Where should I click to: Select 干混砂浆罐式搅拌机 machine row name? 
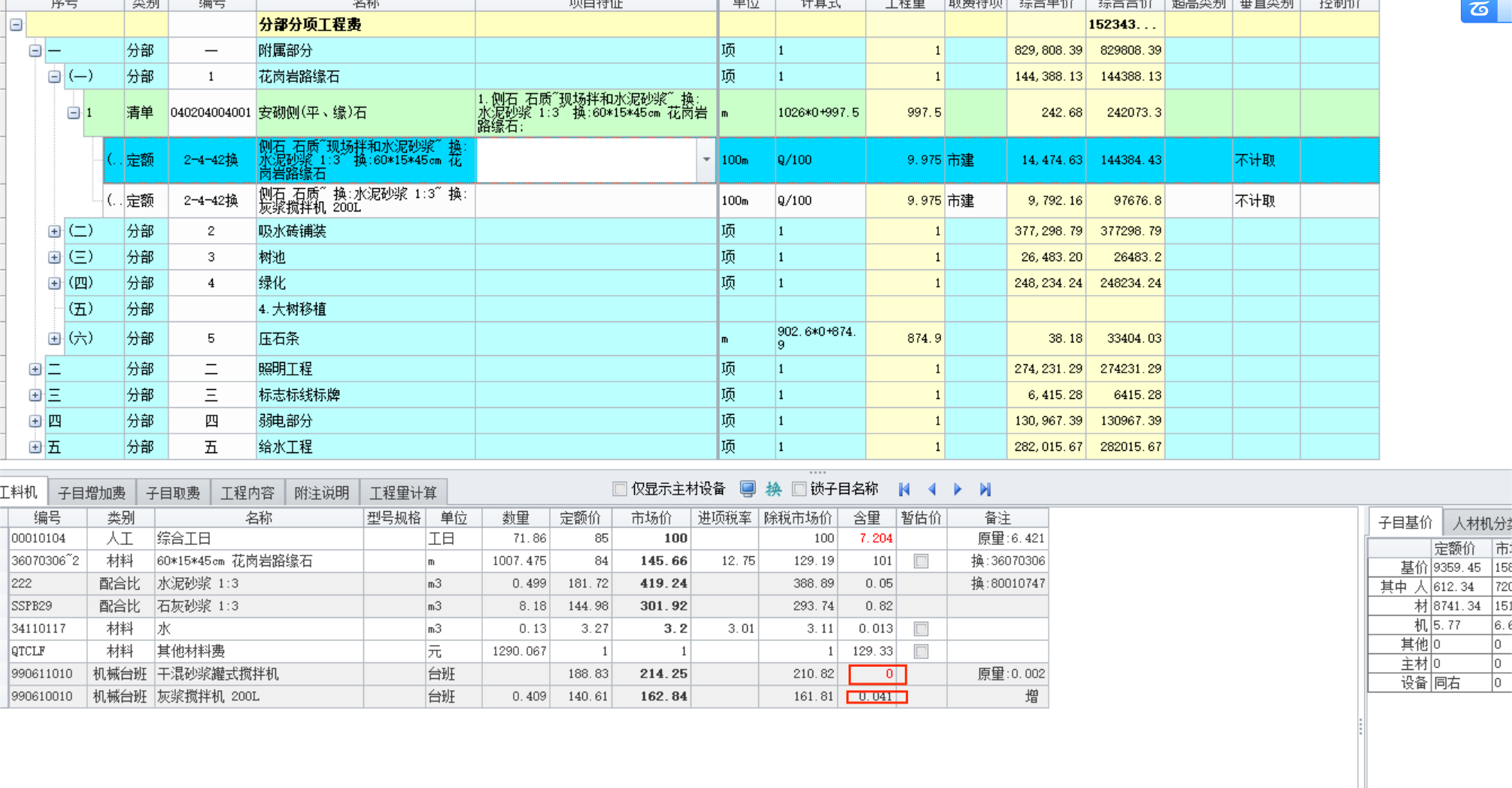(259, 674)
